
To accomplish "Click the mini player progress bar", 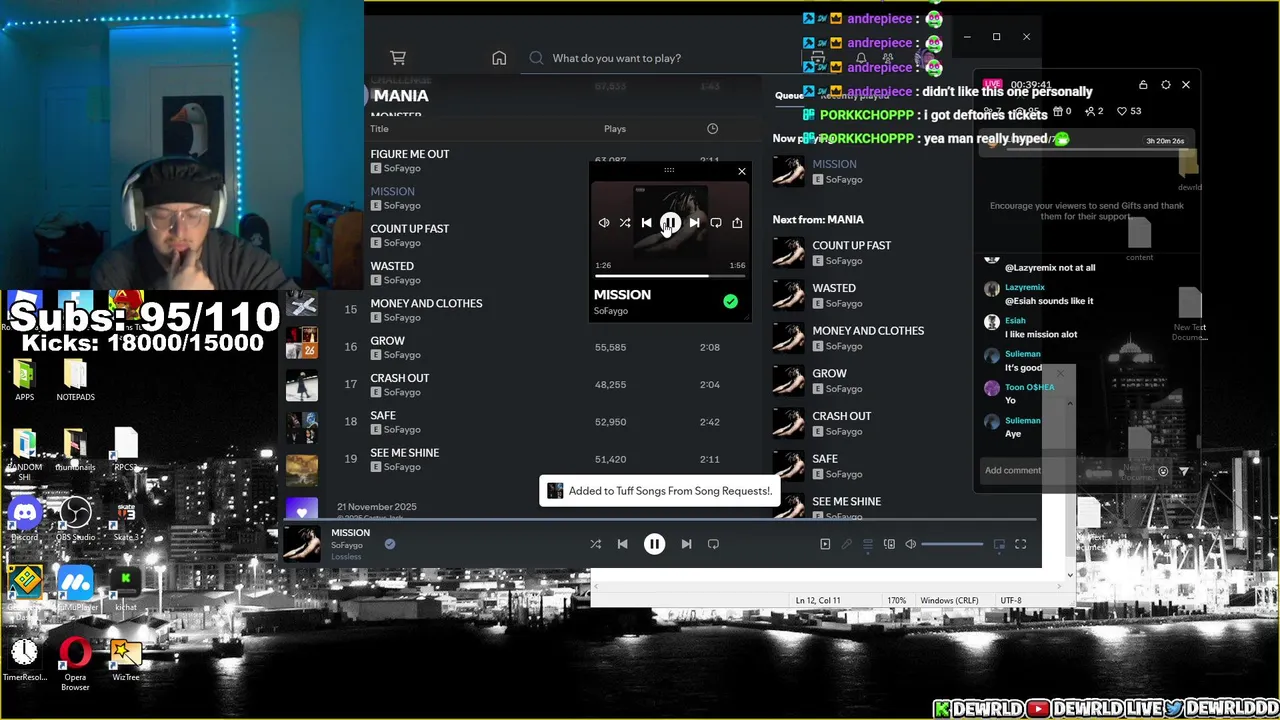I will click(x=670, y=275).
